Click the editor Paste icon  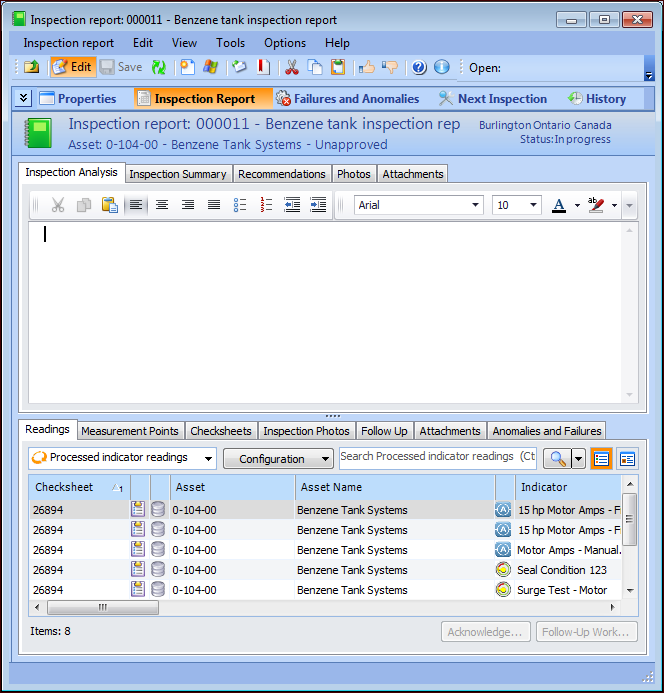110,205
